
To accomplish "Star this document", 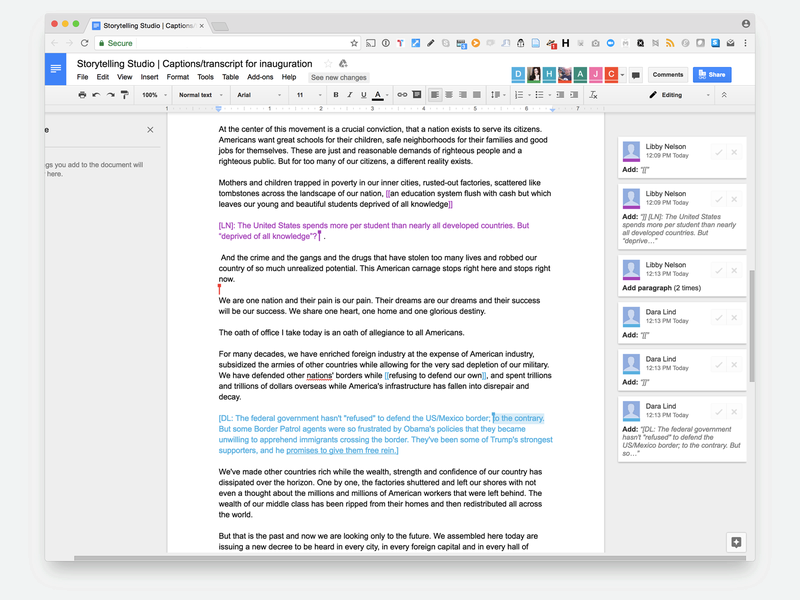I will 328,64.
